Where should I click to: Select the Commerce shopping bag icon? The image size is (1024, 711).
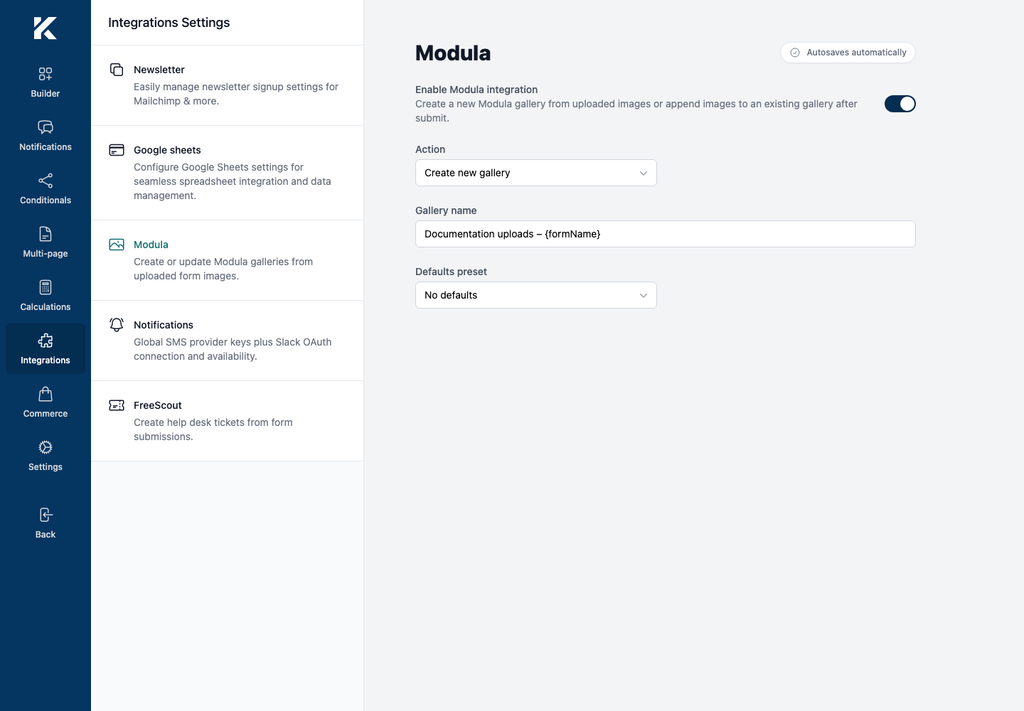click(45, 394)
